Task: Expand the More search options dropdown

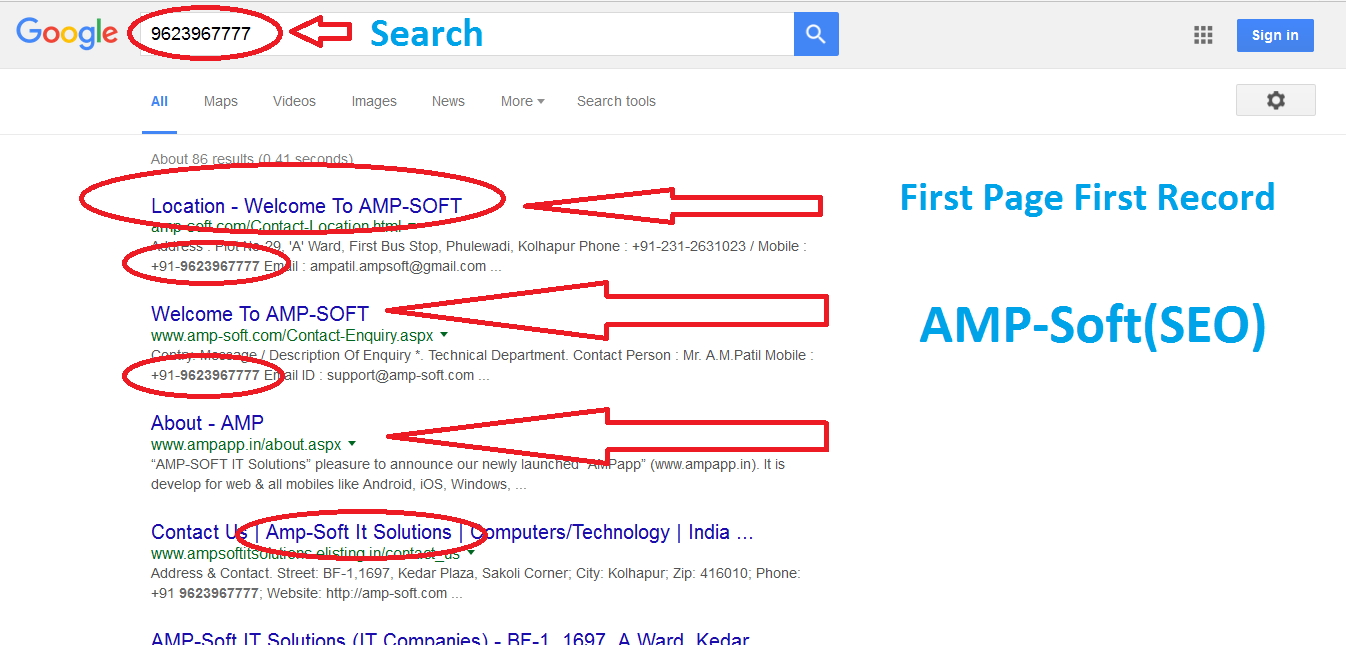Action: pyautogui.click(x=523, y=101)
